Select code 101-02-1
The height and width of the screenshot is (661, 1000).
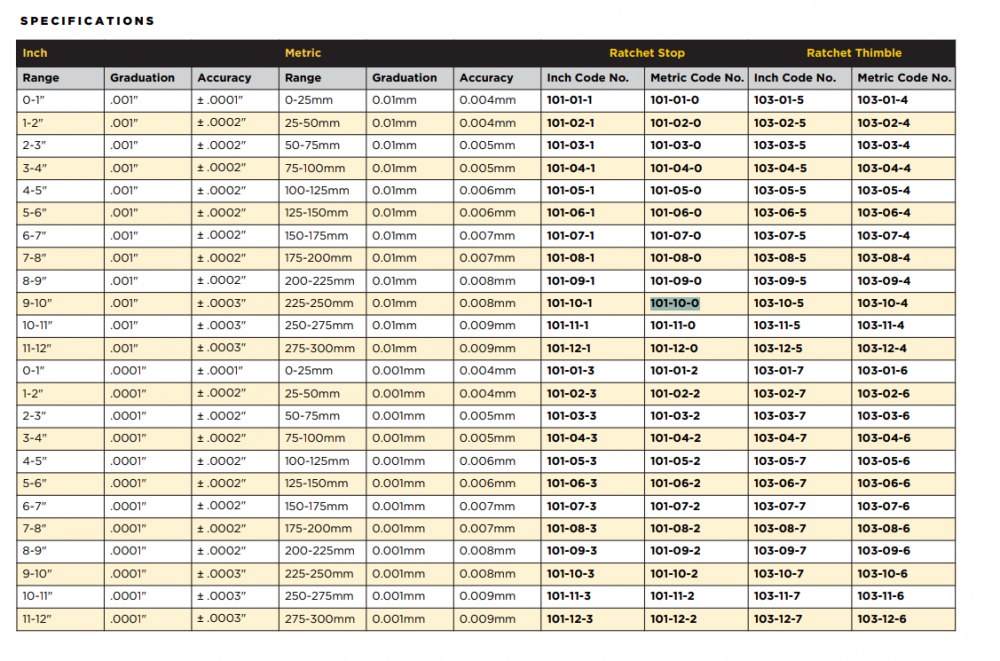[x=571, y=123]
